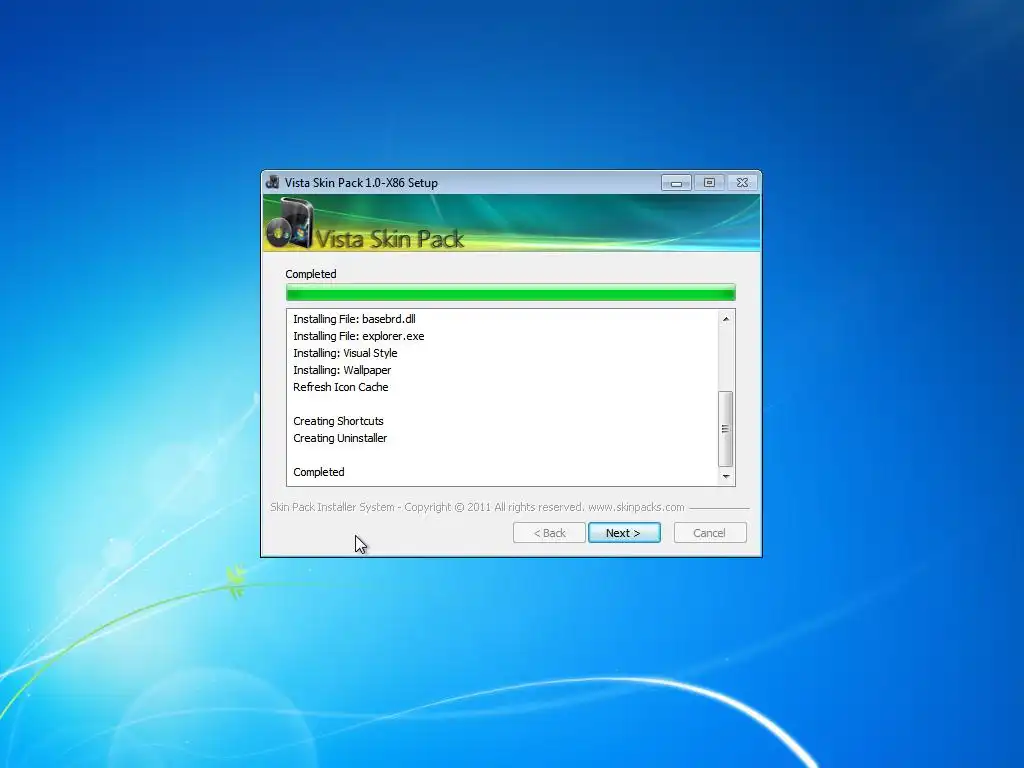Viewport: 1024px width, 768px height.
Task: Select 'Creating Shortcuts' log line
Action: (338, 421)
